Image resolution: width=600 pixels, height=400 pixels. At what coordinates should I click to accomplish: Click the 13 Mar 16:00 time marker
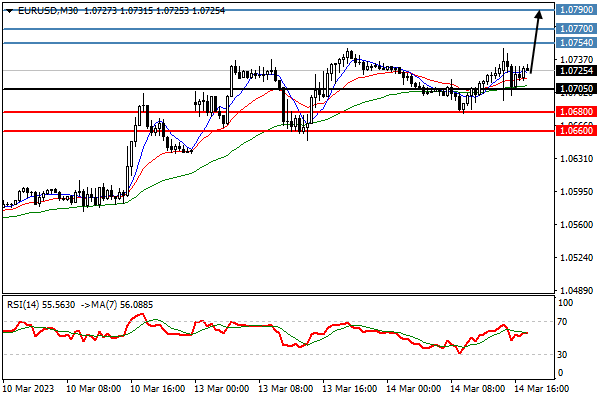(x=350, y=389)
